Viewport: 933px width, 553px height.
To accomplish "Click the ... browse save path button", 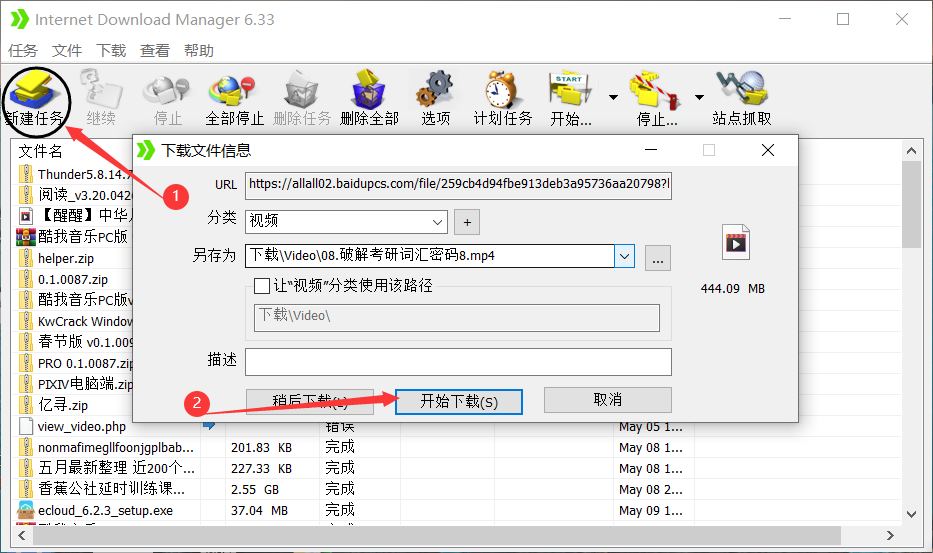I will [x=658, y=258].
